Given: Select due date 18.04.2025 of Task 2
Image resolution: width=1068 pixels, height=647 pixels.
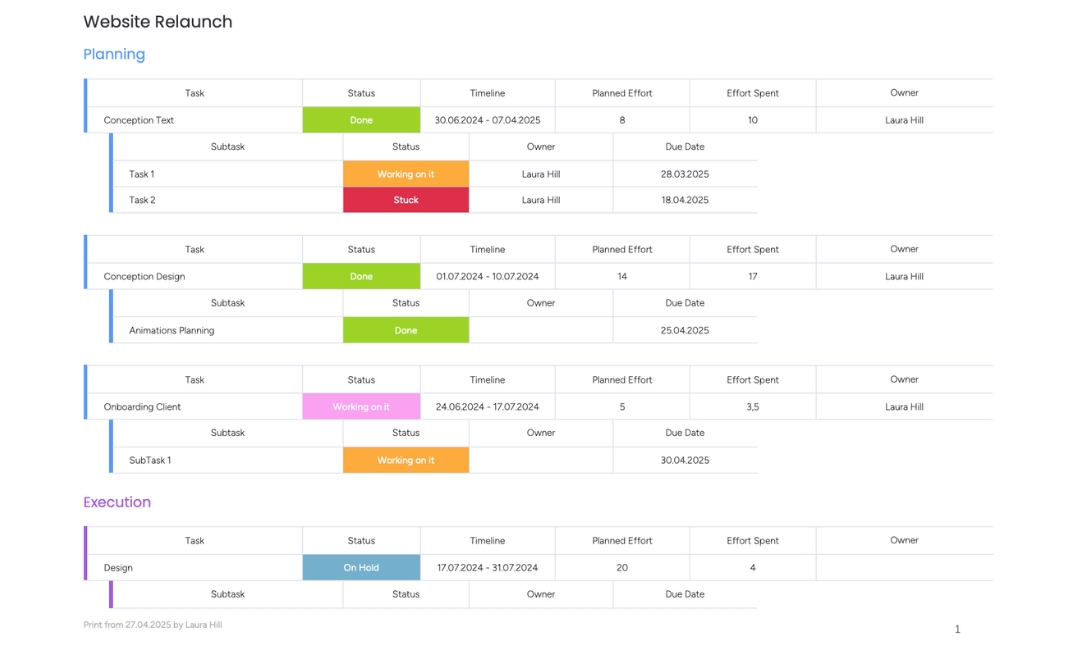Looking at the screenshot, I should [x=685, y=200].
